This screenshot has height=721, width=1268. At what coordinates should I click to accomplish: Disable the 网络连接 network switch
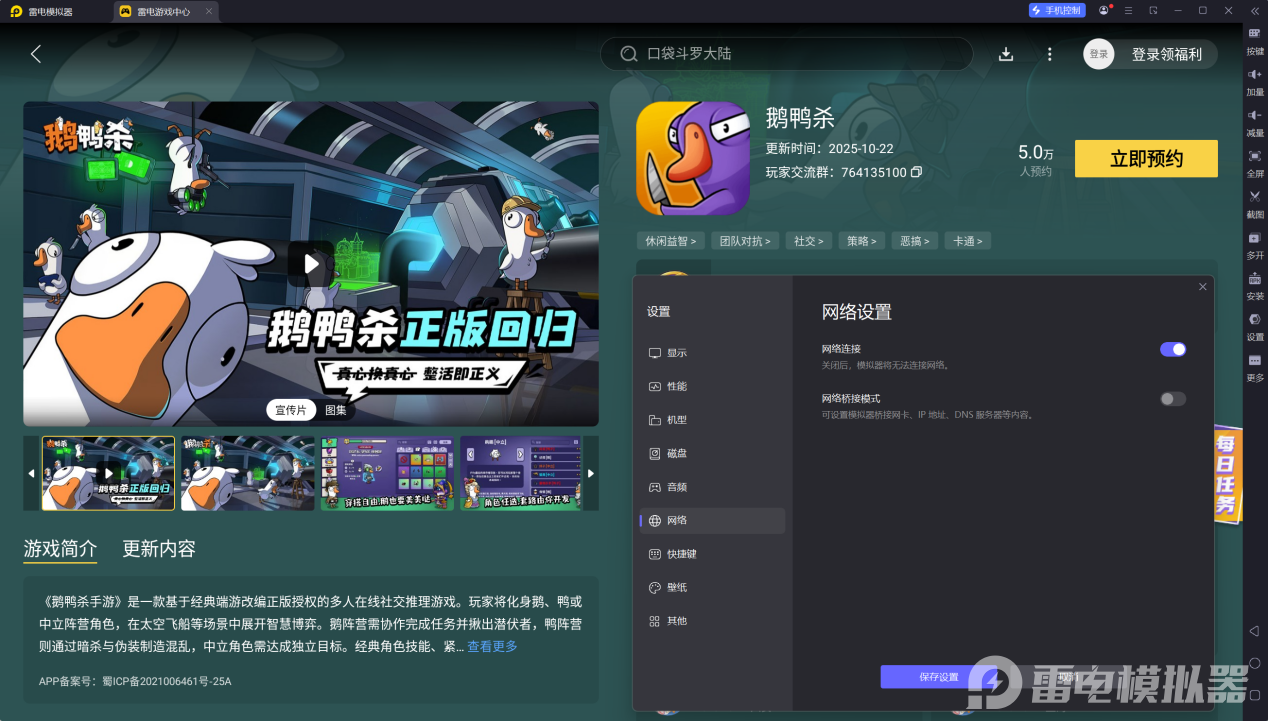pyautogui.click(x=1172, y=349)
